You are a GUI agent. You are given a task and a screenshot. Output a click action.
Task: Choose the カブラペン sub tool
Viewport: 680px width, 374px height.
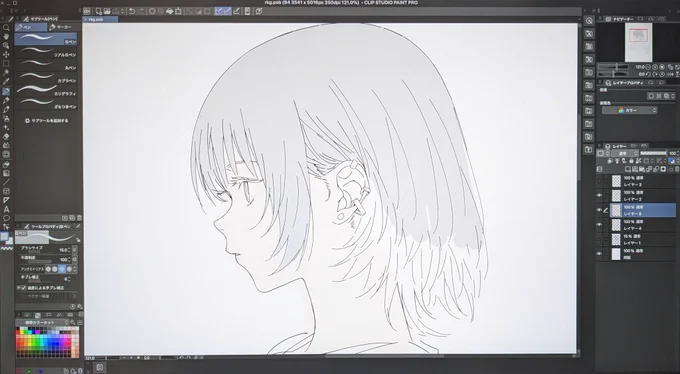(x=46, y=77)
